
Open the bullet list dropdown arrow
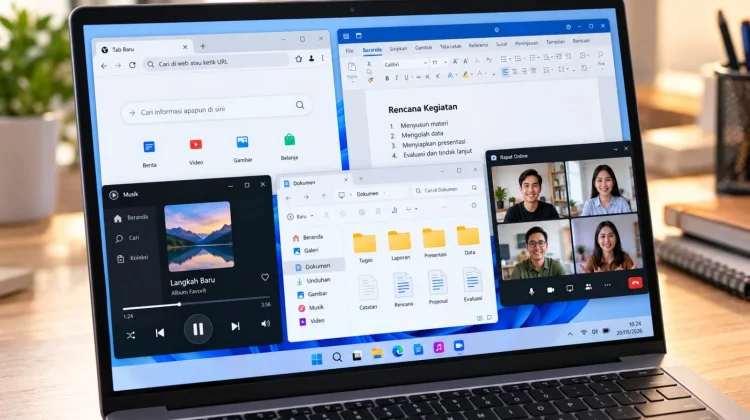pos(510,59)
